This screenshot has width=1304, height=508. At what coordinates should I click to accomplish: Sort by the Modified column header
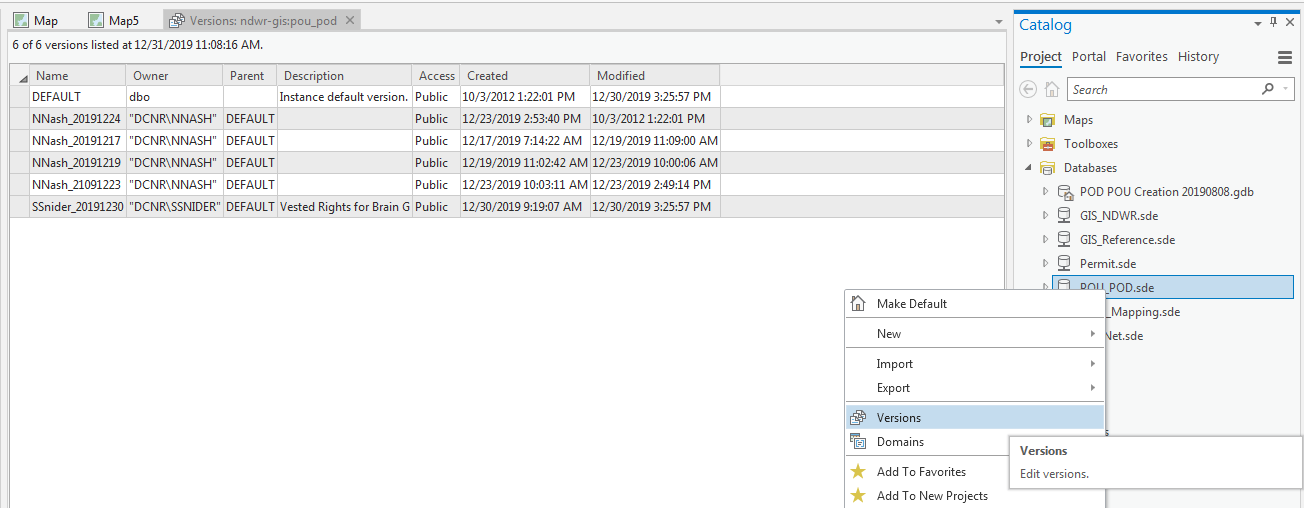tap(655, 76)
